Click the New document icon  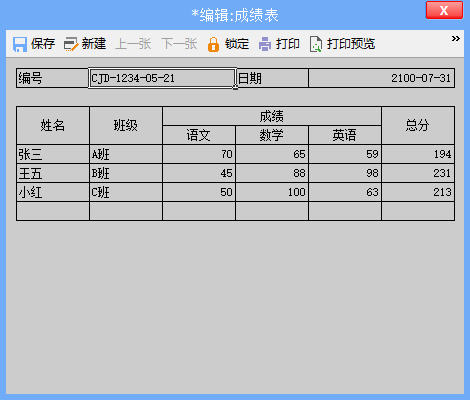[x=71, y=44]
